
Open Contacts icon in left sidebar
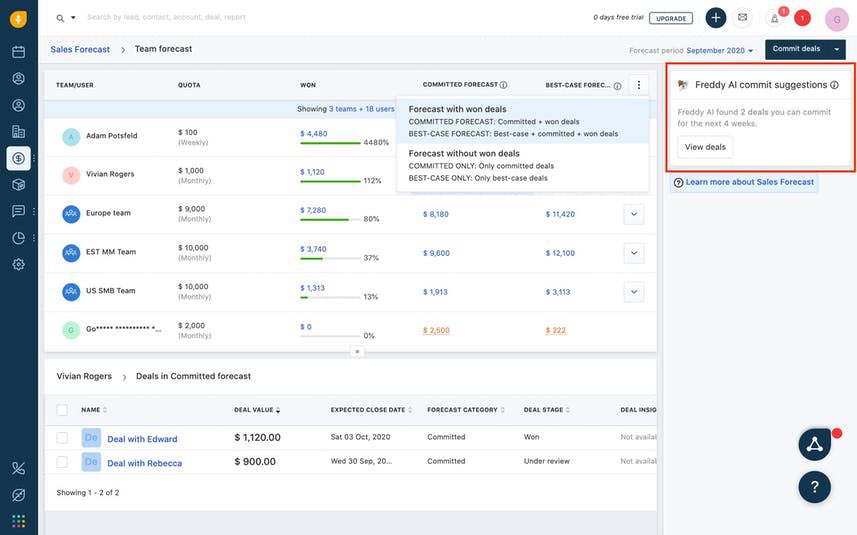[19, 105]
